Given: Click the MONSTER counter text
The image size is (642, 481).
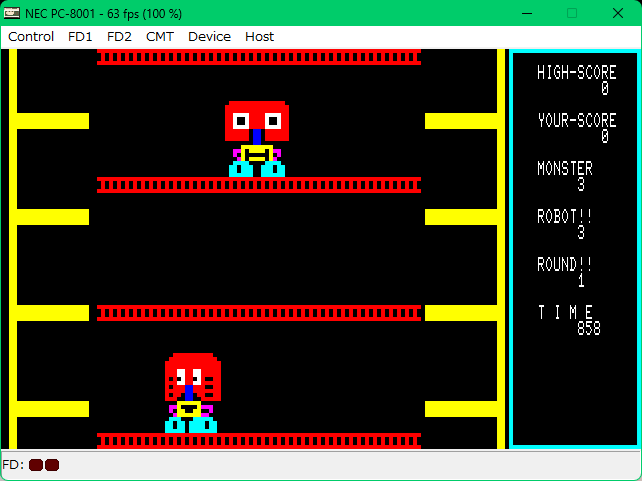Looking at the screenshot, I should [x=565, y=169].
